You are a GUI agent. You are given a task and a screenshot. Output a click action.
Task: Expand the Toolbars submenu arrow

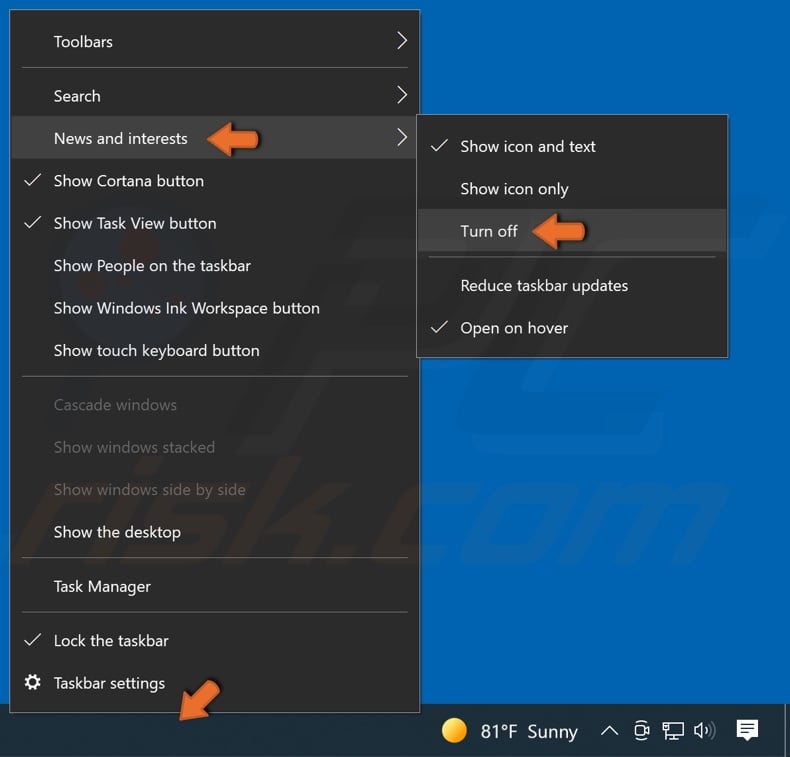[x=402, y=41]
